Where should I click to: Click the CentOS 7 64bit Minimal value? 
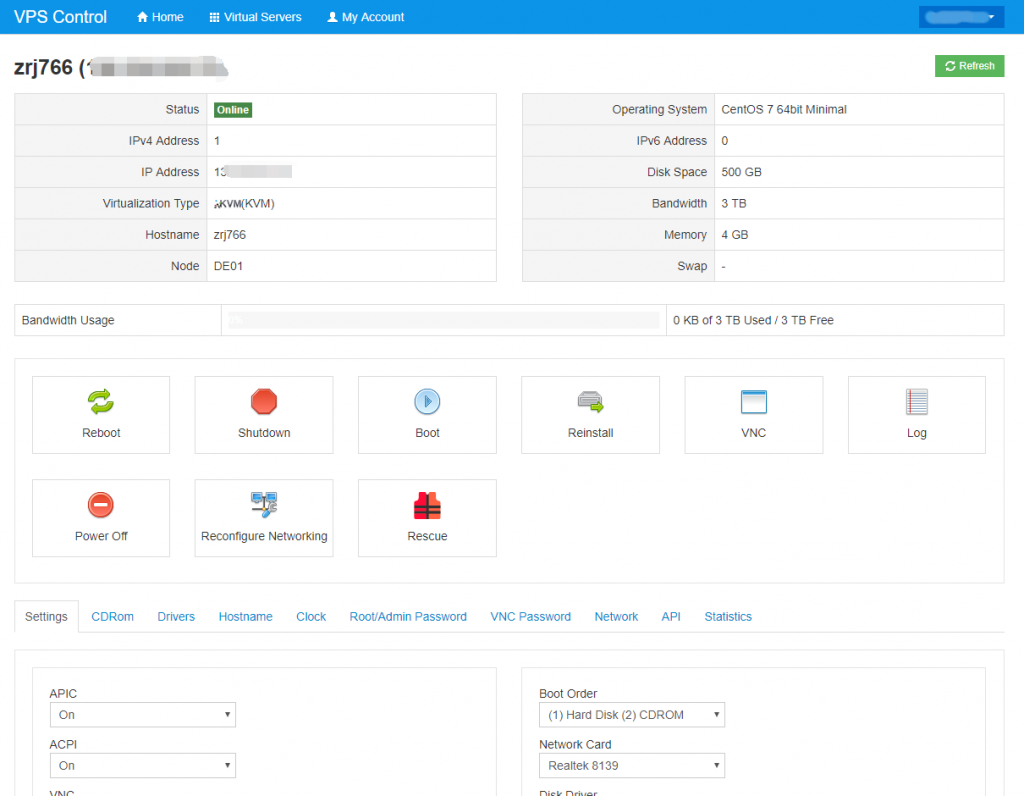[784, 110]
